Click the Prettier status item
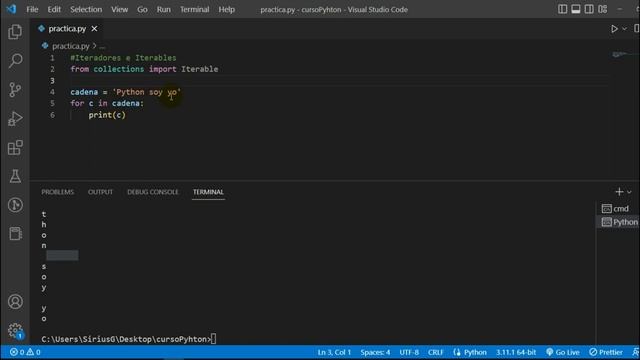The width and height of the screenshot is (640, 360). (606, 352)
